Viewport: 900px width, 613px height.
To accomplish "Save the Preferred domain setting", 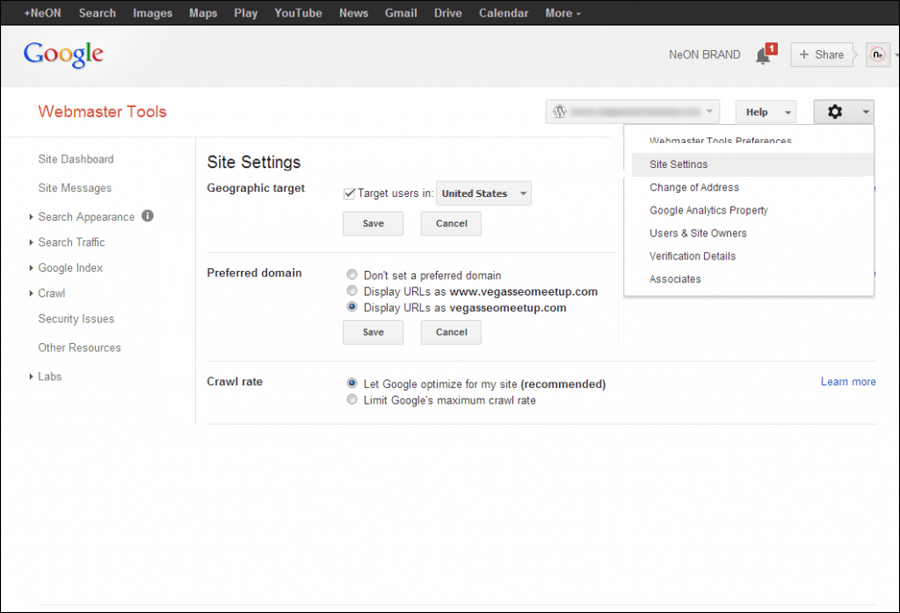I will [x=372, y=332].
